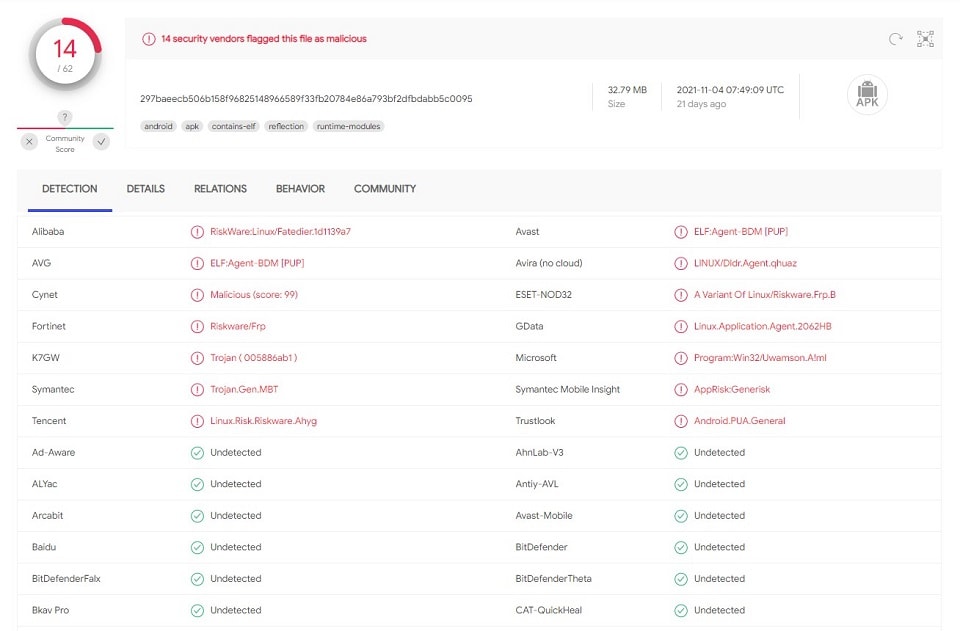Click warning icon beside Alibaba detection

tap(197, 232)
